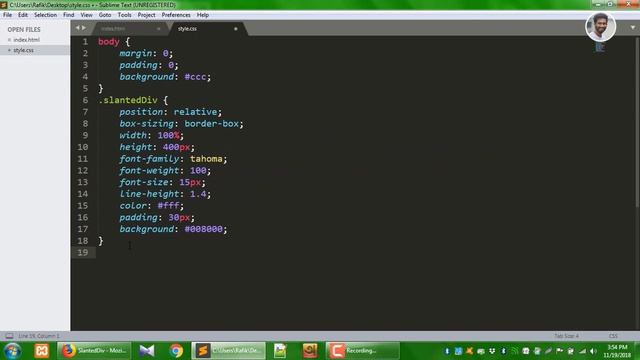
Task: Click 'border-box' value on line 8
Action: 211,124
